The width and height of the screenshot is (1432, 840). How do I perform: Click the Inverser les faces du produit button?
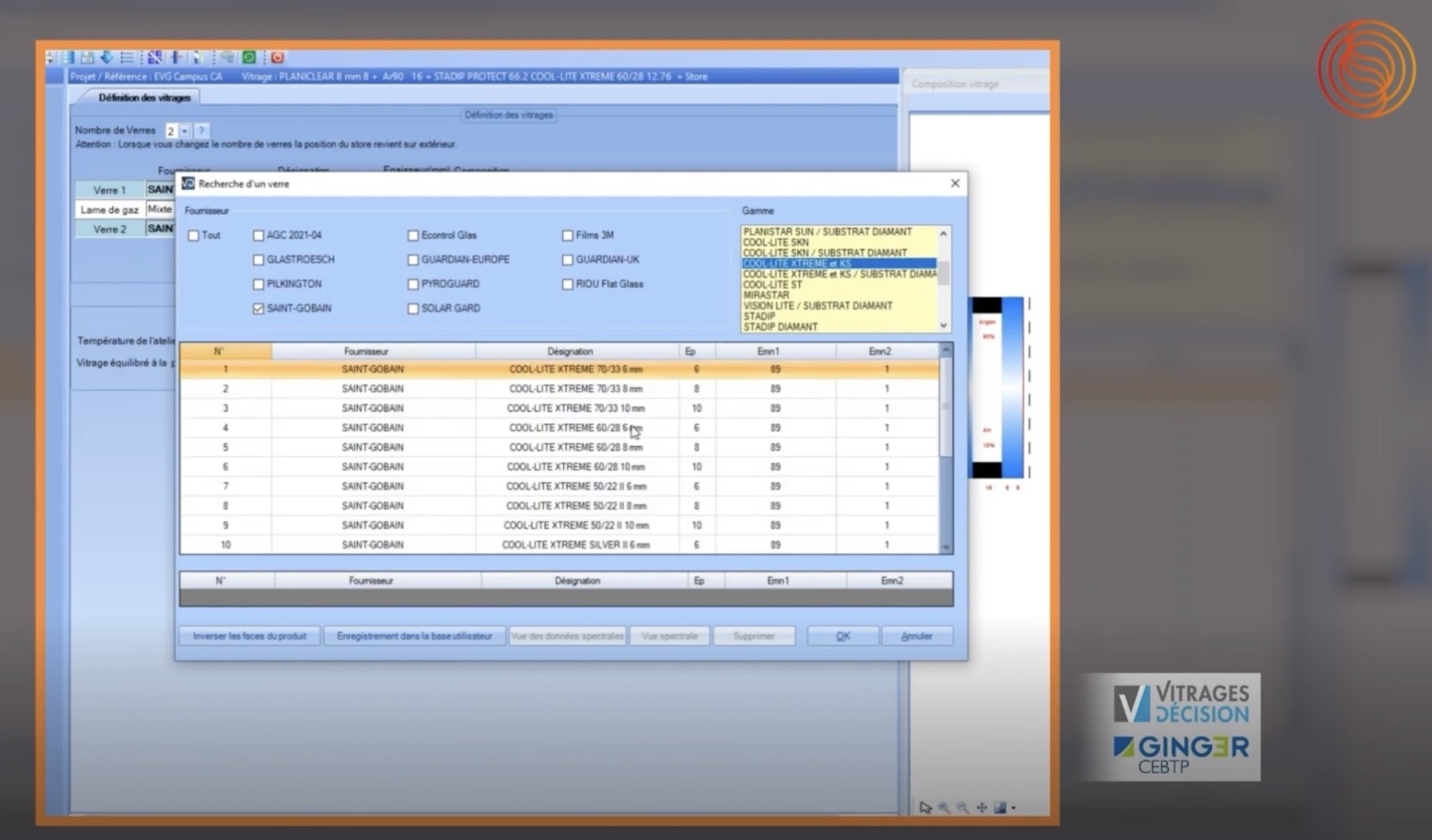[249, 636]
